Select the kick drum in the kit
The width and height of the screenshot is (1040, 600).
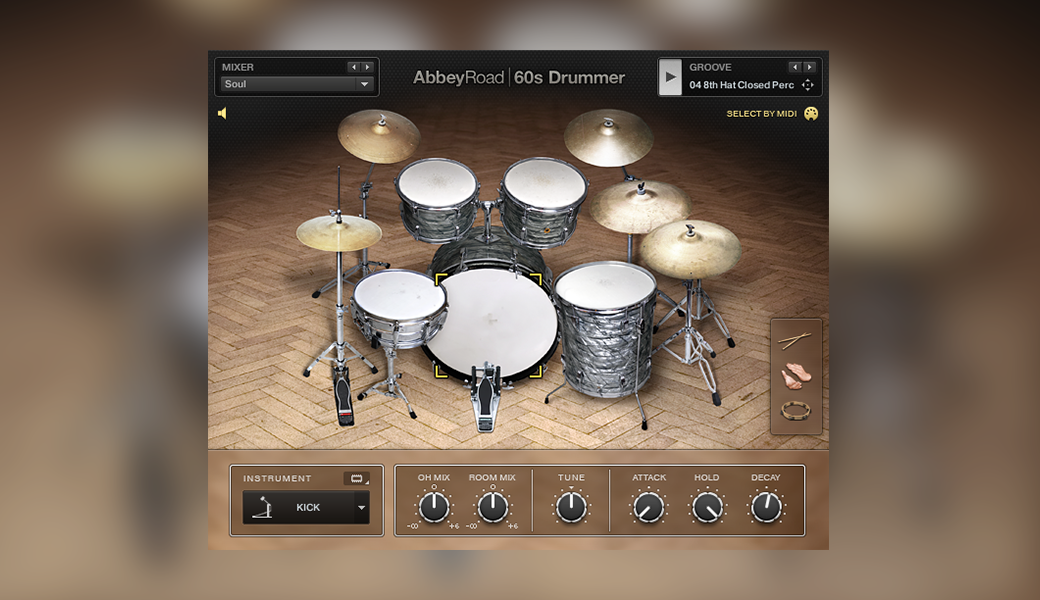[x=491, y=323]
